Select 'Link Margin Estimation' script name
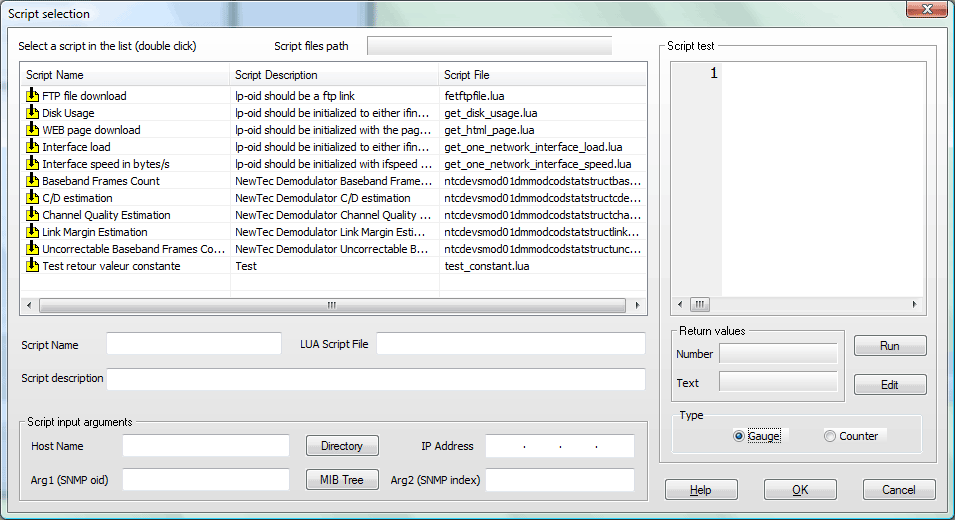The image size is (955, 520). (x=94, y=232)
